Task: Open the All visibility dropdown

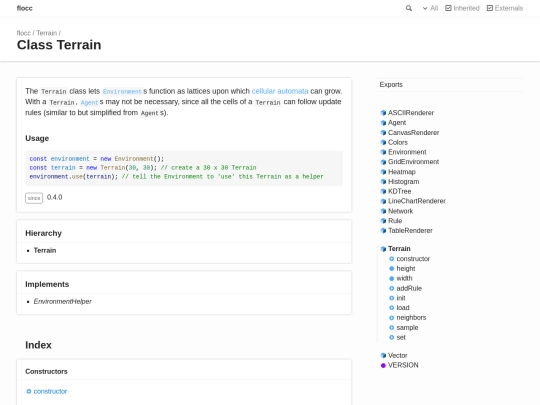Action: point(430,8)
